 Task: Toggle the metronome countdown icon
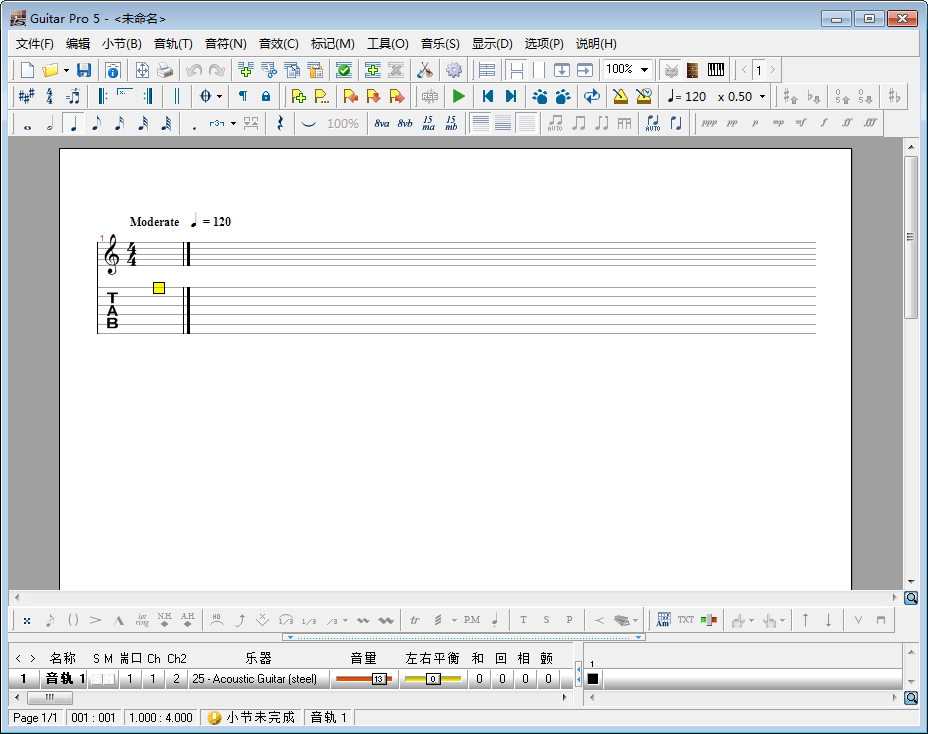click(x=643, y=96)
